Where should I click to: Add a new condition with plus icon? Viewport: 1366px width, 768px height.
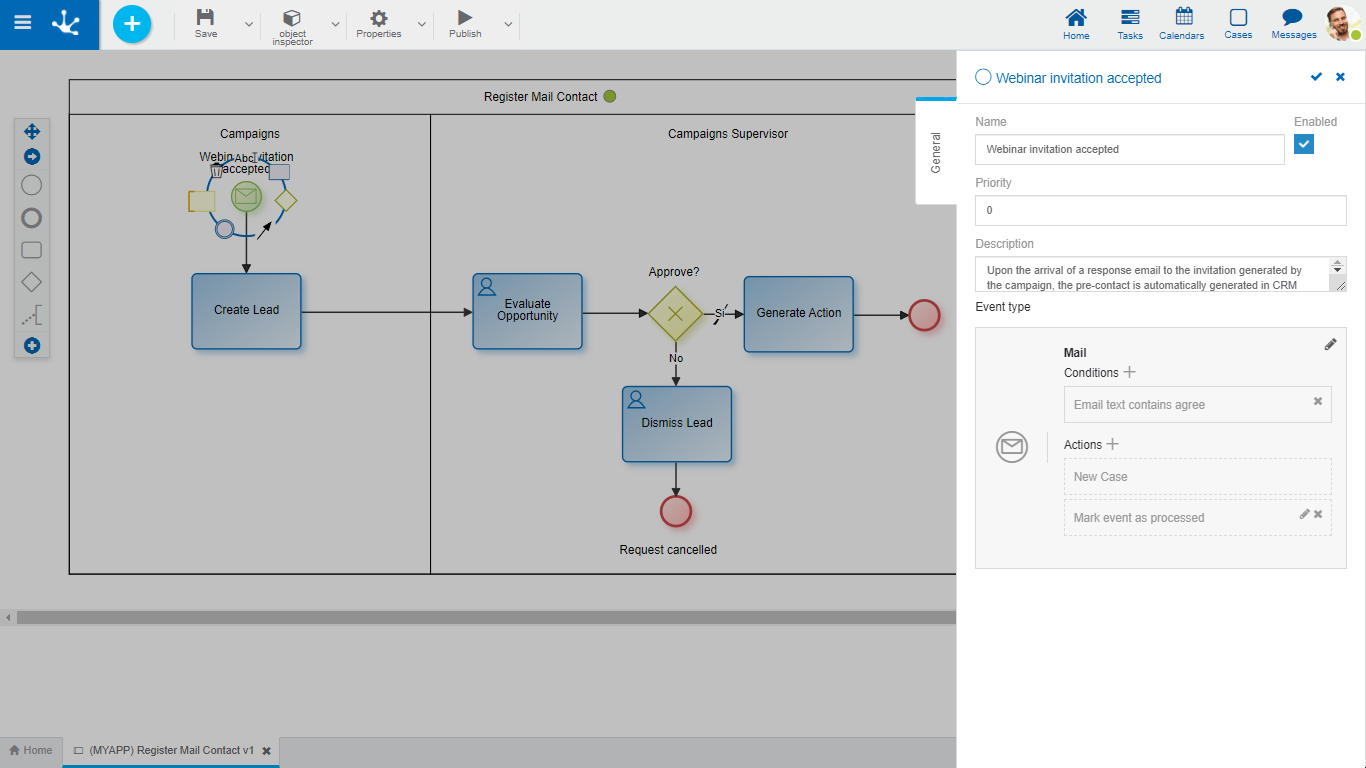click(x=1130, y=372)
